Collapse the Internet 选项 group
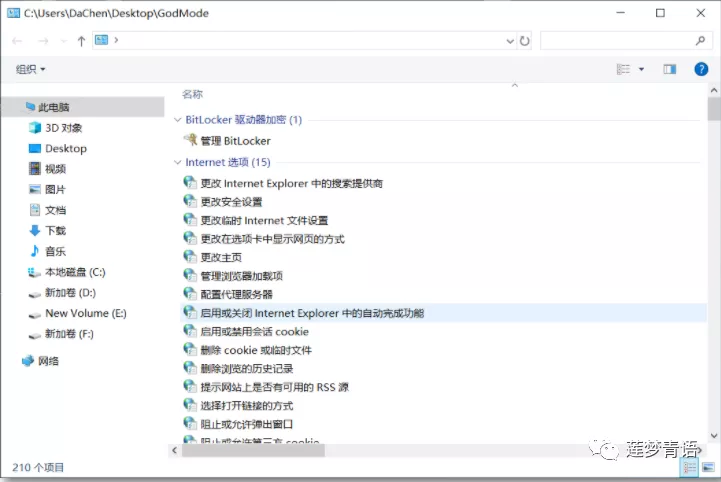The image size is (721, 482). (177, 162)
